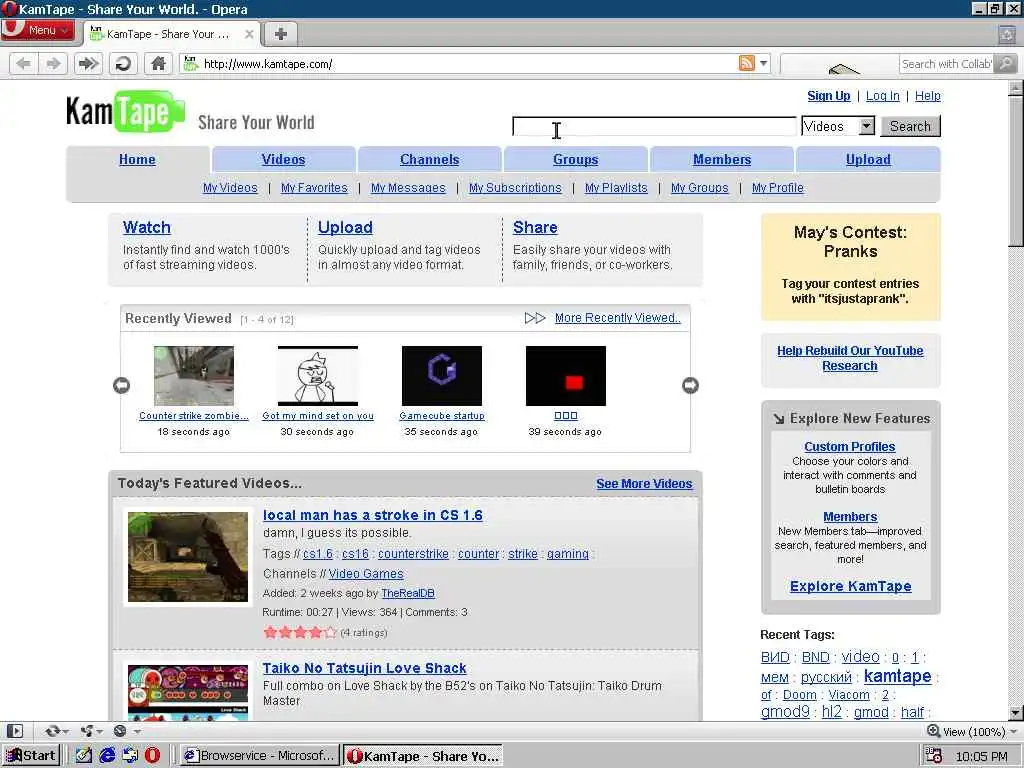The image size is (1024, 768).
Task: Open the Videos tab
Action: click(283, 159)
